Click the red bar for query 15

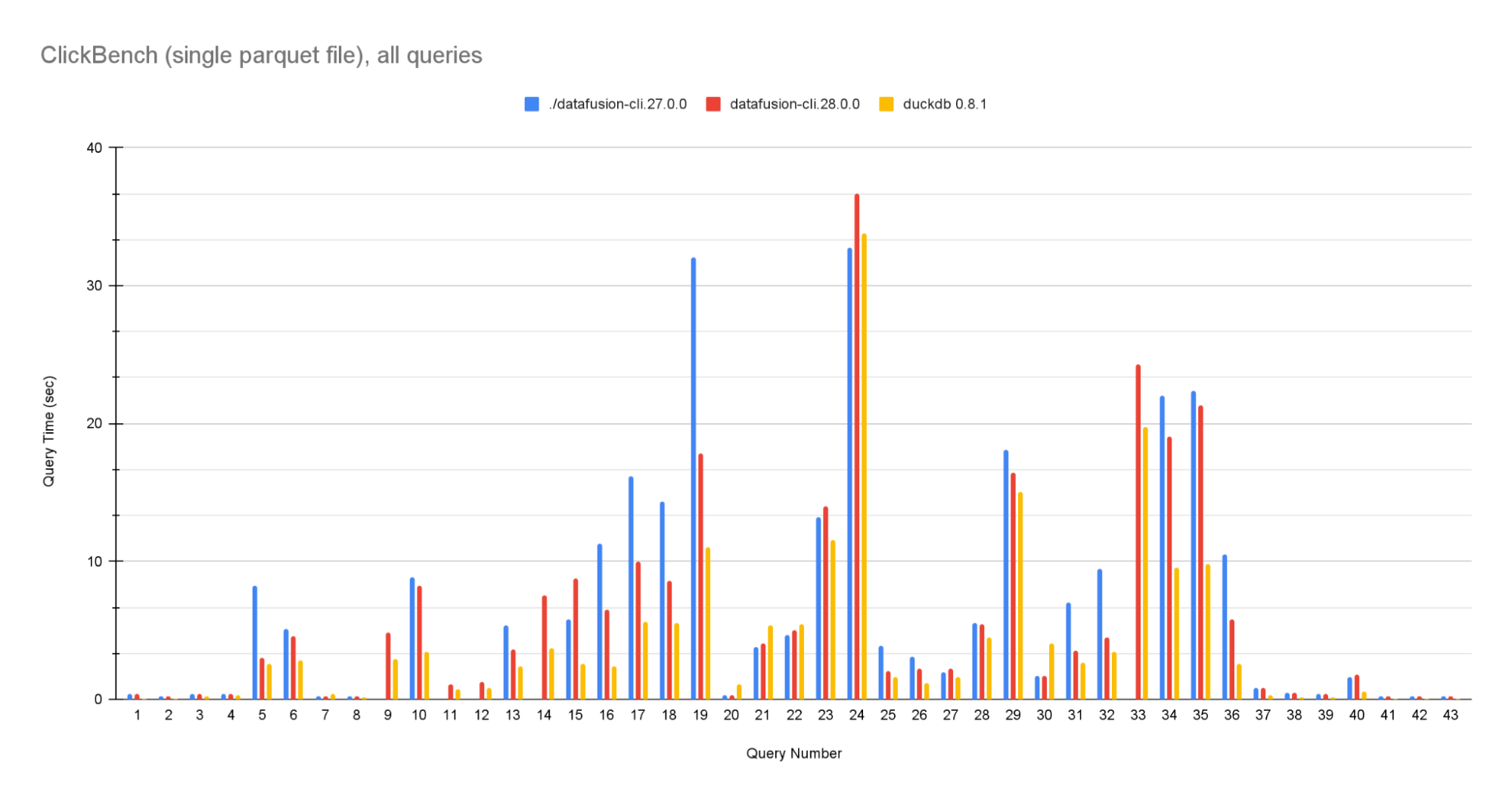tap(576, 639)
